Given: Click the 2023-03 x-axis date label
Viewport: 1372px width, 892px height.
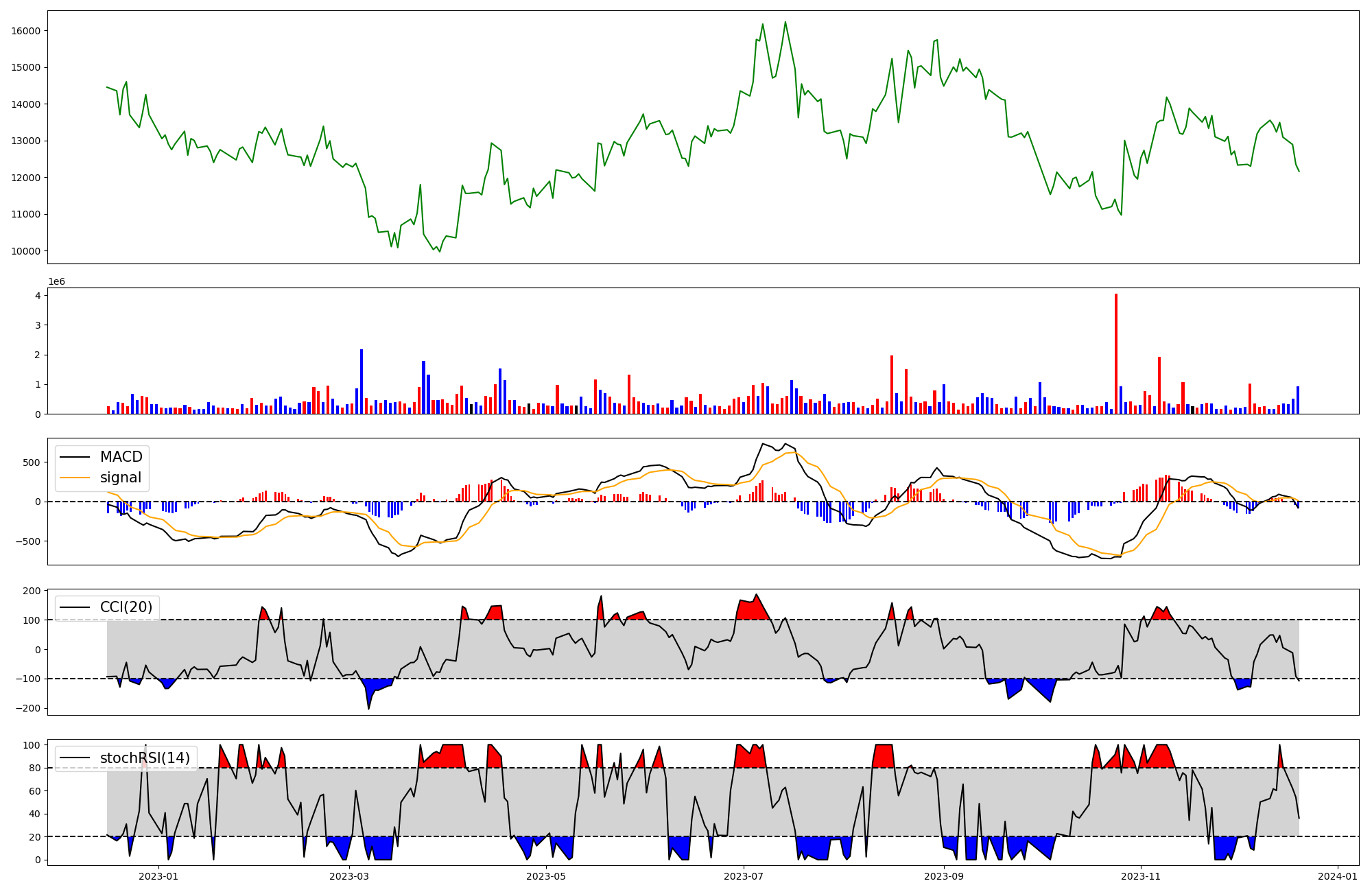Looking at the screenshot, I should [x=350, y=876].
